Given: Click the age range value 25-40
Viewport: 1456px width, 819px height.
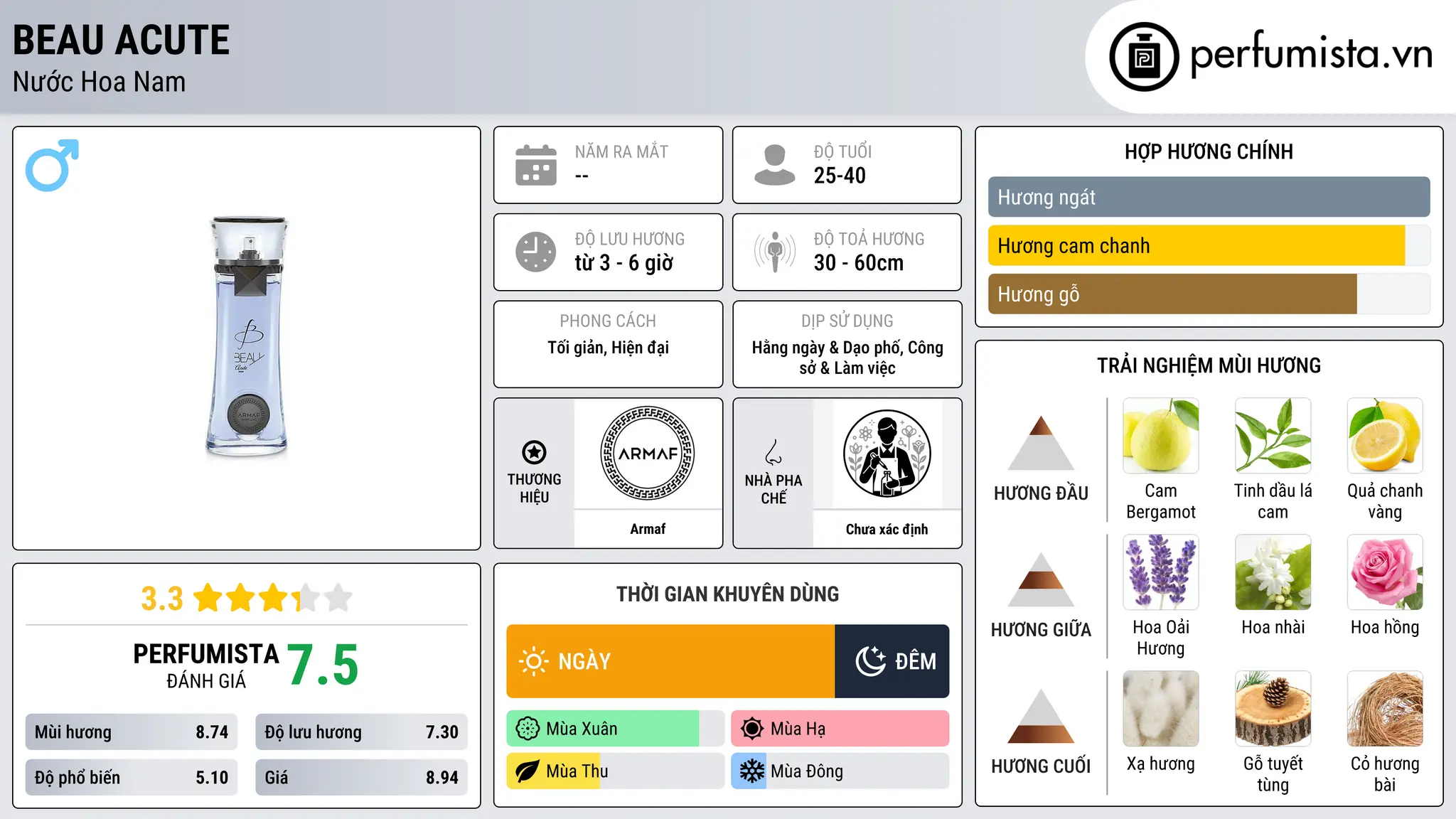Looking at the screenshot, I should click(840, 176).
